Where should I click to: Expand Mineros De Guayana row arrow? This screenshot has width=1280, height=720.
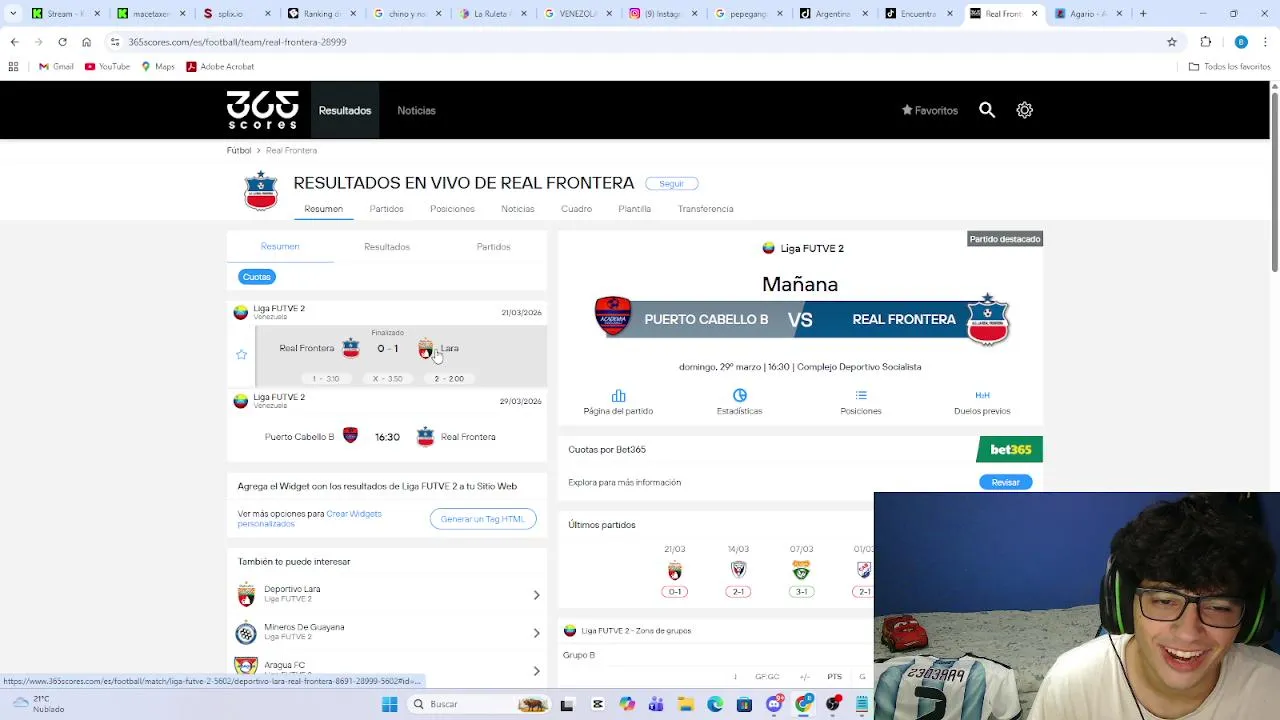click(x=536, y=633)
